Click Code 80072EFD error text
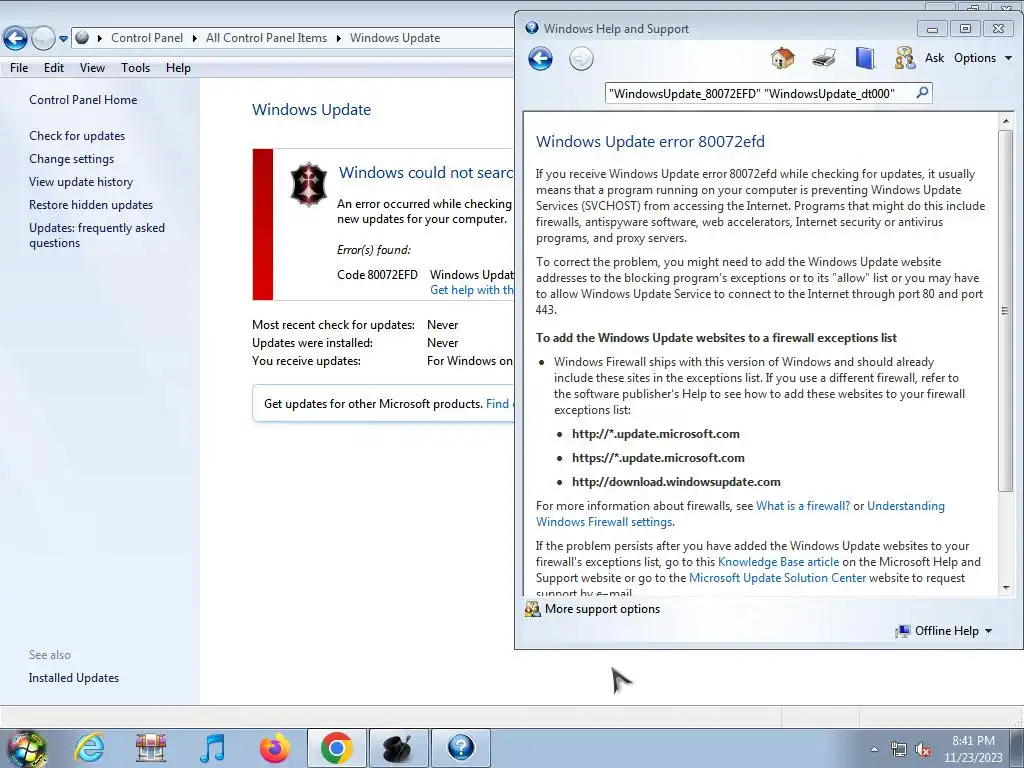1024x768 pixels. coord(377,274)
